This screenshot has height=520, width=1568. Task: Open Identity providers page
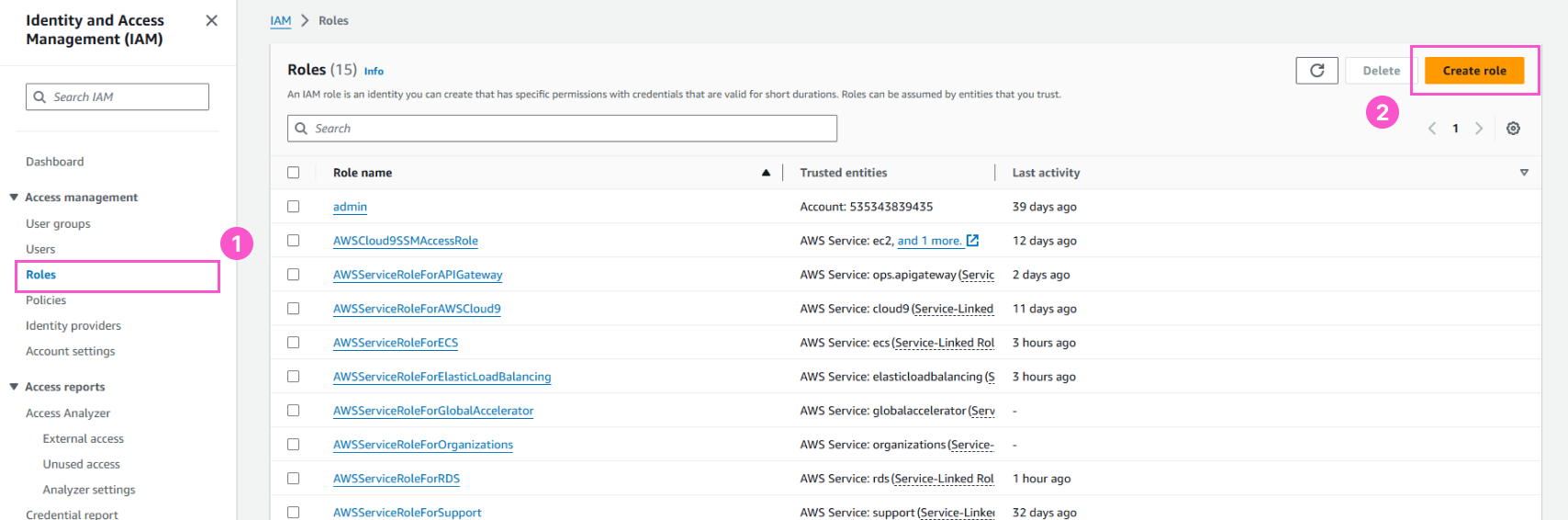click(73, 326)
